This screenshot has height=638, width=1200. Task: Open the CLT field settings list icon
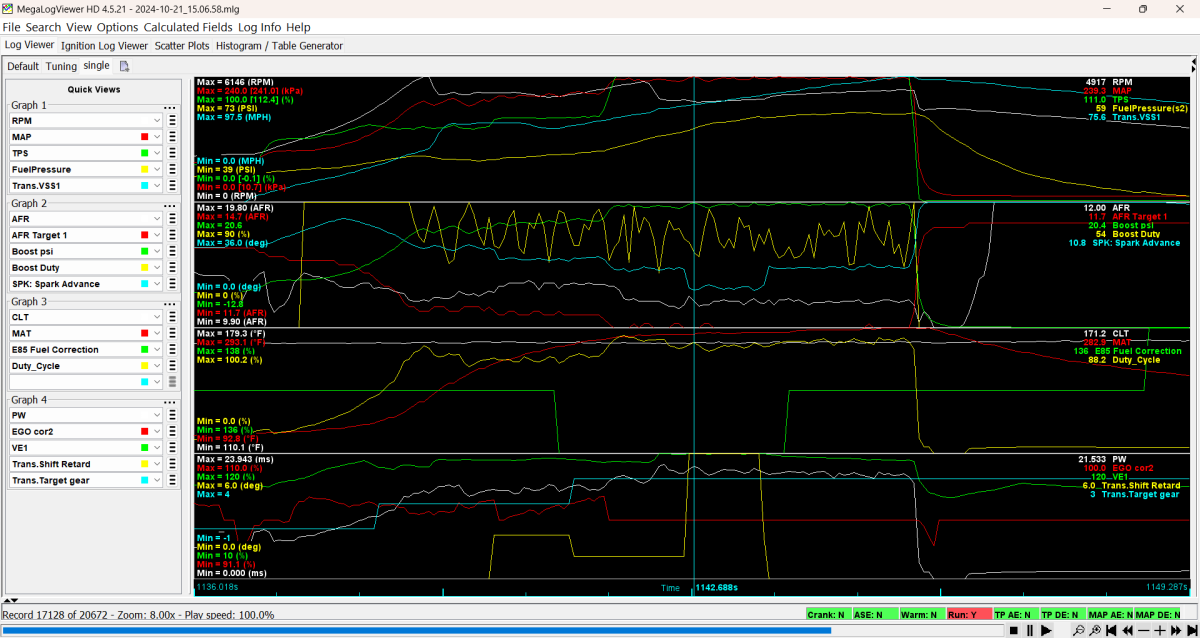click(172, 316)
